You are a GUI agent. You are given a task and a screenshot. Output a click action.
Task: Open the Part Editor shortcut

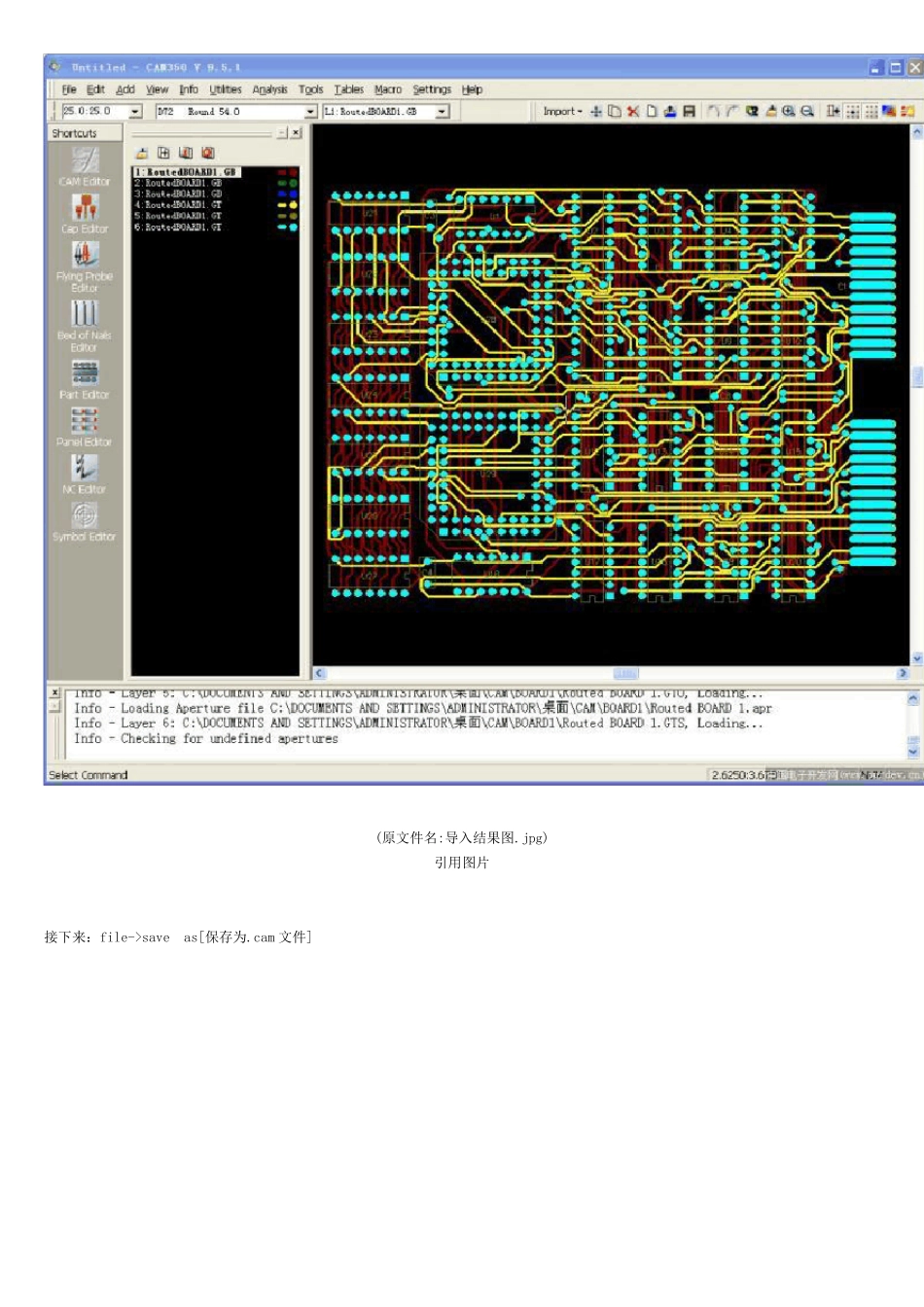coord(85,380)
